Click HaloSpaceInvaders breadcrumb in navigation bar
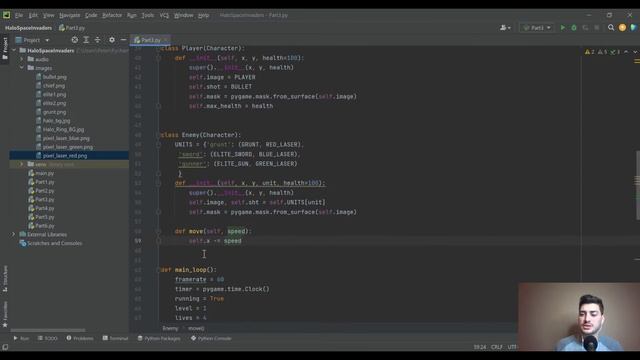 [29, 28]
